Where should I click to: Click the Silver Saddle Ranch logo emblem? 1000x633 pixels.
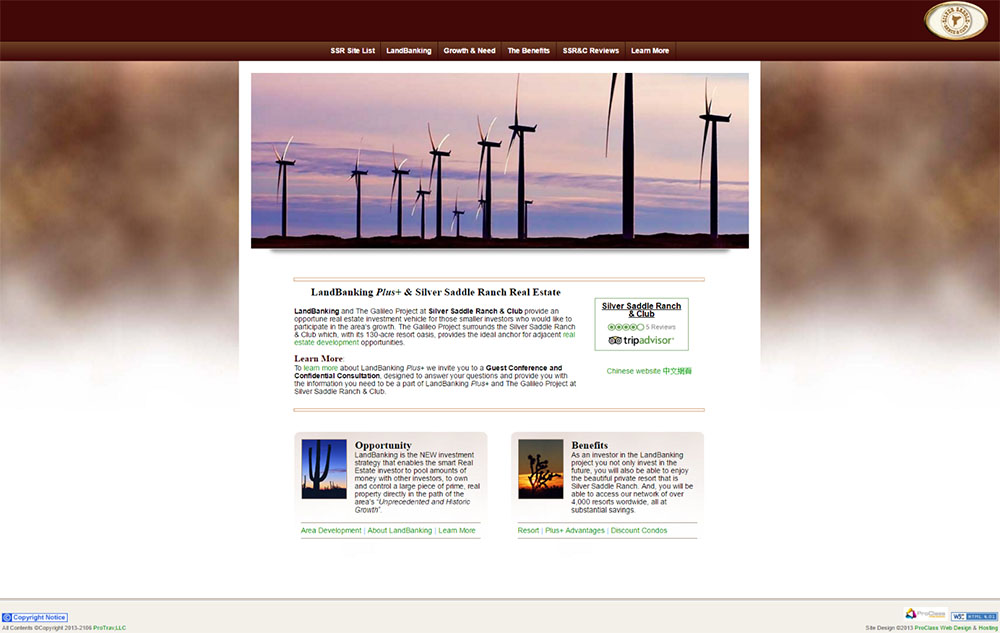(x=955, y=21)
